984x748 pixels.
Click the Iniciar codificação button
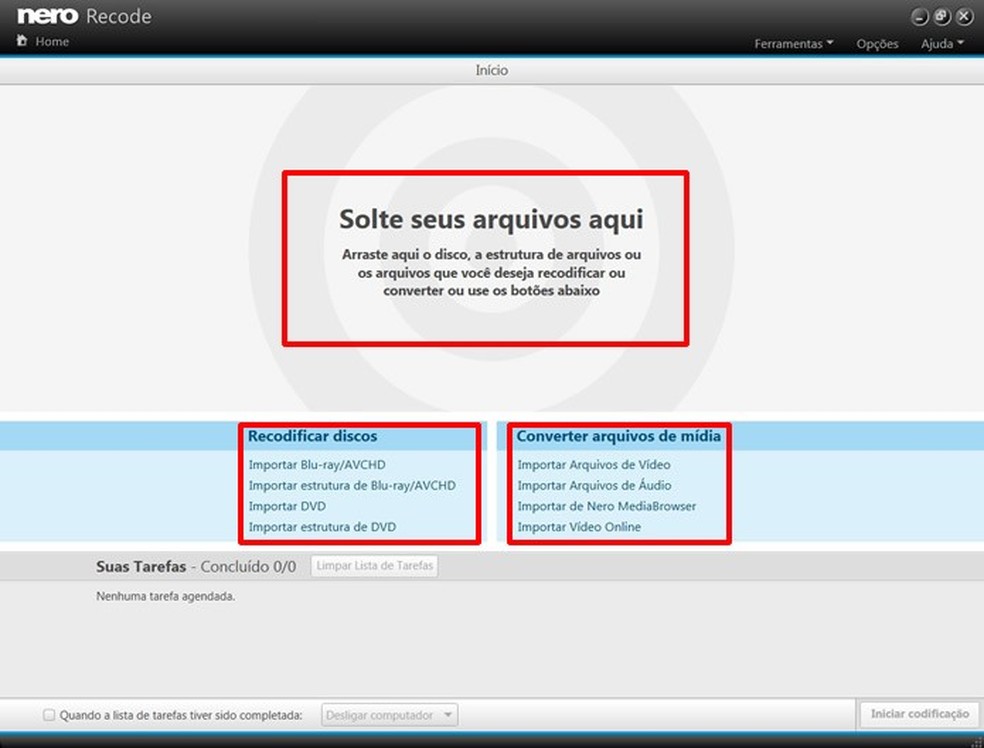(919, 713)
